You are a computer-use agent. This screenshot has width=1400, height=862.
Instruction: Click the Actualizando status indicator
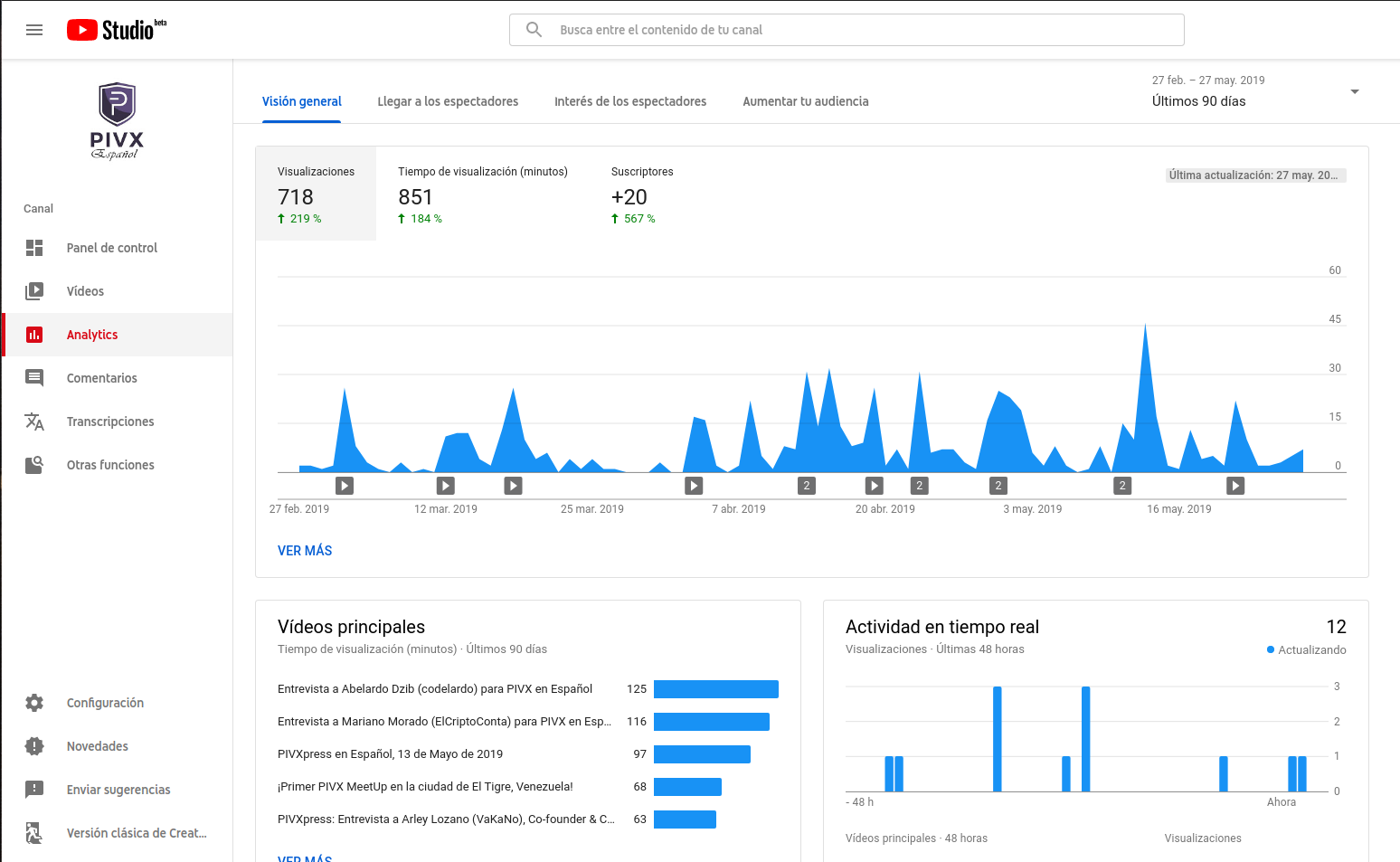pos(1307,649)
